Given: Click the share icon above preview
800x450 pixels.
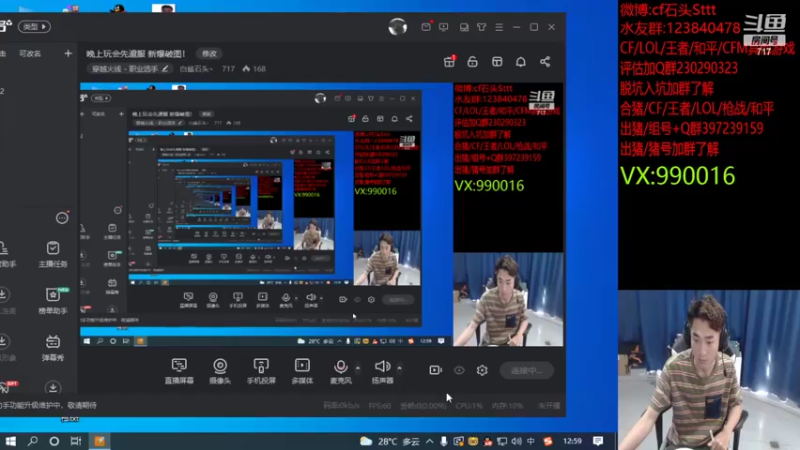Looking at the screenshot, I should (545, 62).
